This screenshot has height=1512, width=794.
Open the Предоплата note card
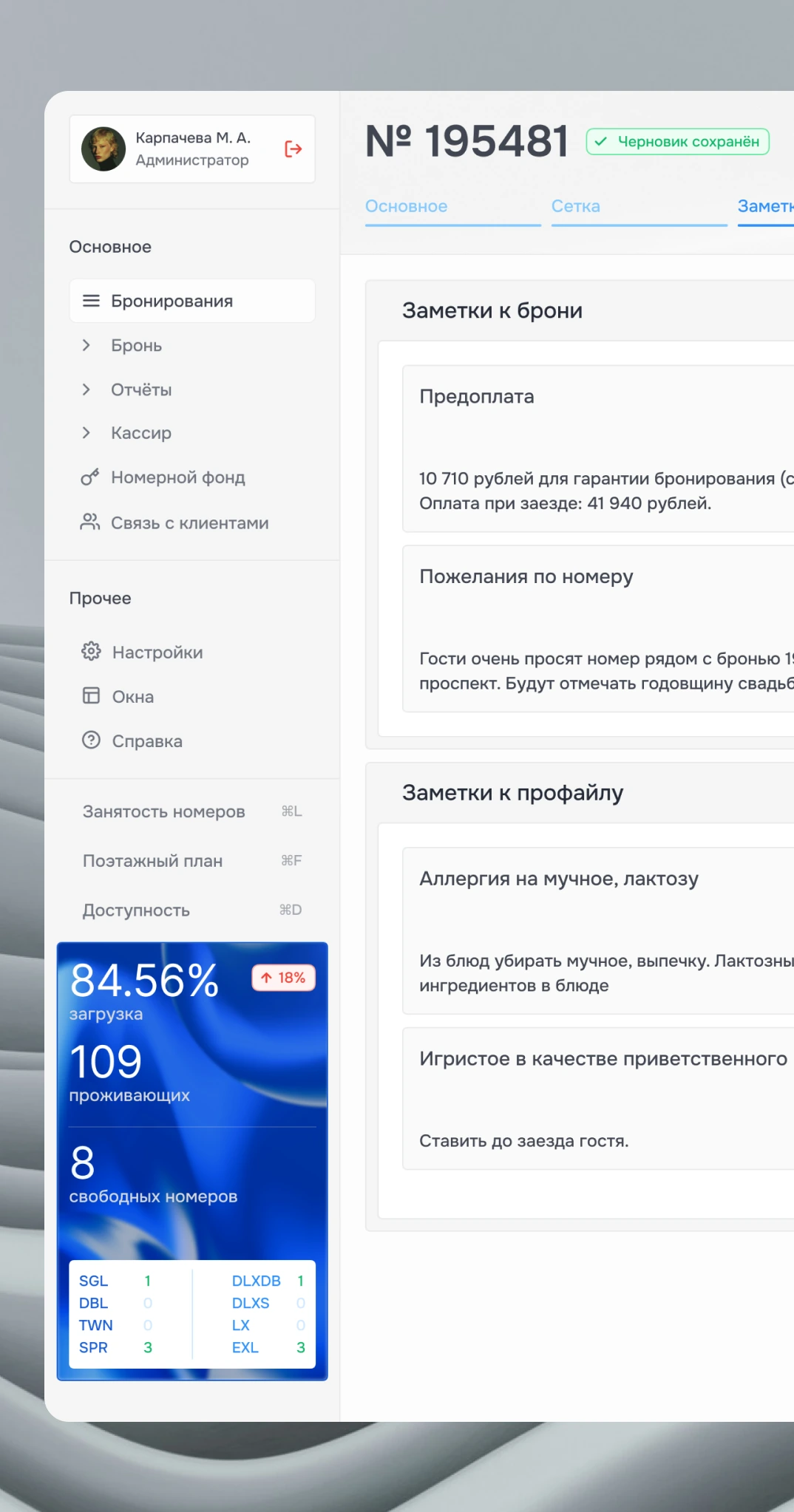[x=598, y=449]
